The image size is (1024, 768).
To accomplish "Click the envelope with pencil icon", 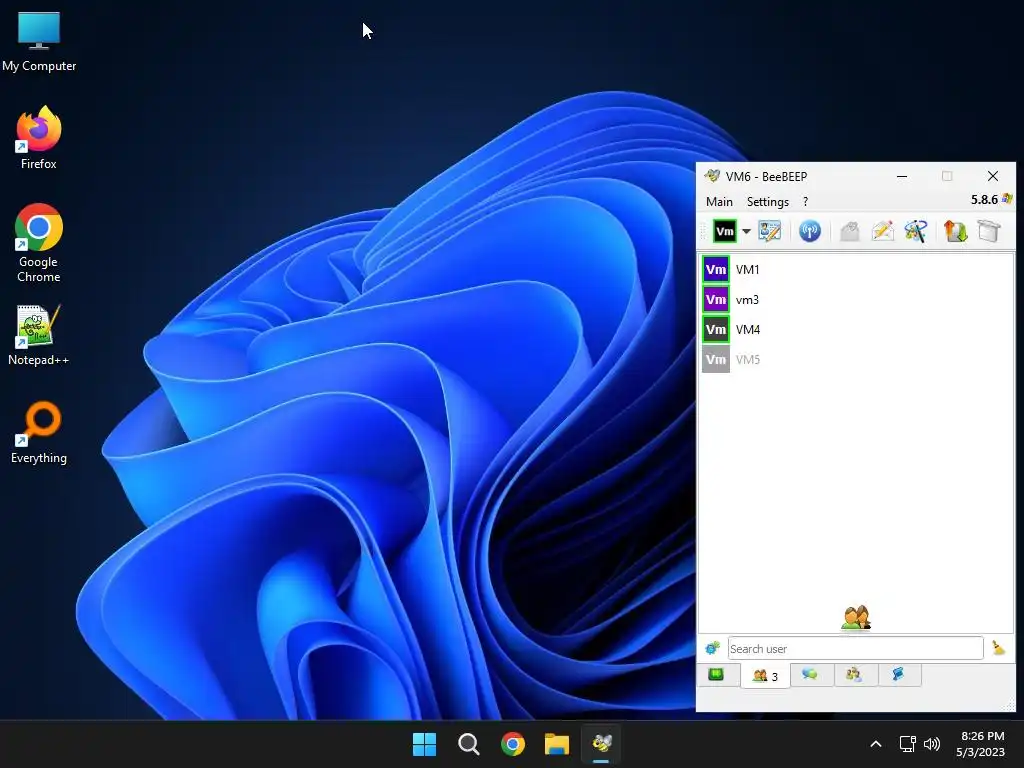I will [882, 231].
